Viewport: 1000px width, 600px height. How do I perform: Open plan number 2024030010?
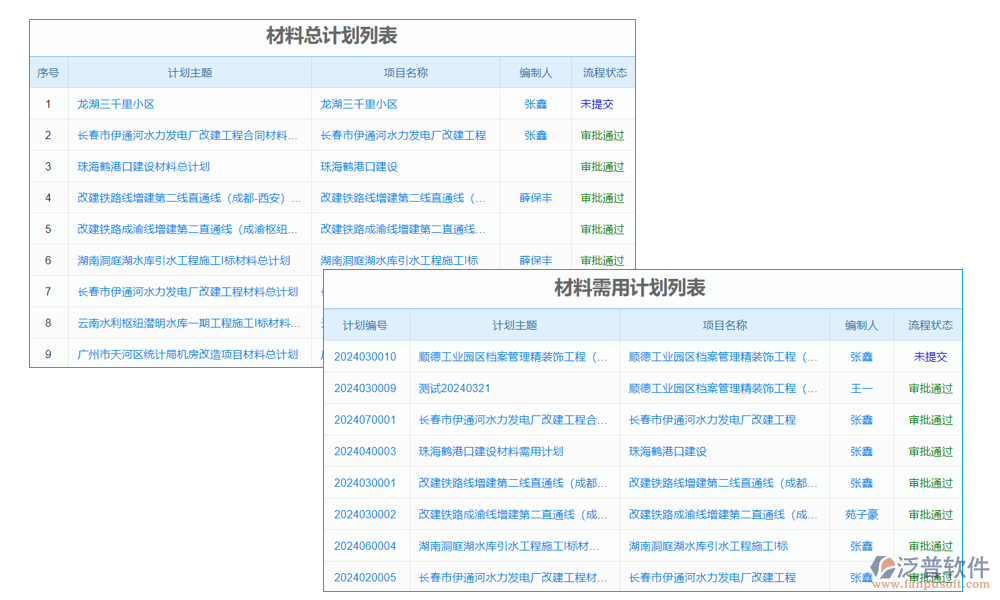(x=363, y=356)
